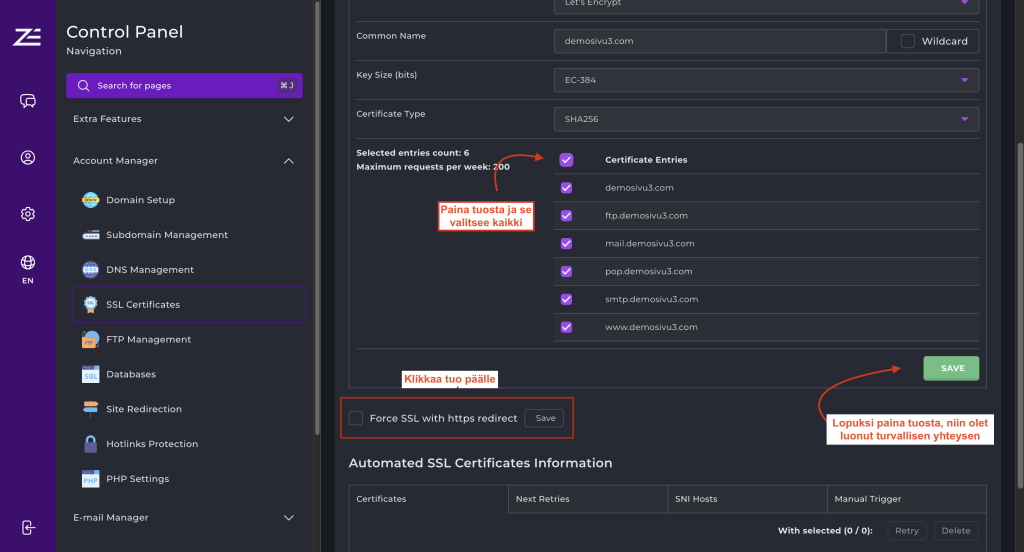
Task: Click the Common Name input field
Action: (x=718, y=41)
